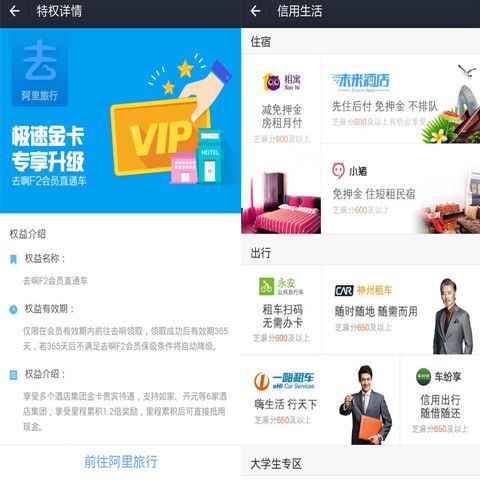Tap back arrow beside 信用生活
Image resolution: width=480 pixels, height=480 pixels.
(x=255, y=11)
